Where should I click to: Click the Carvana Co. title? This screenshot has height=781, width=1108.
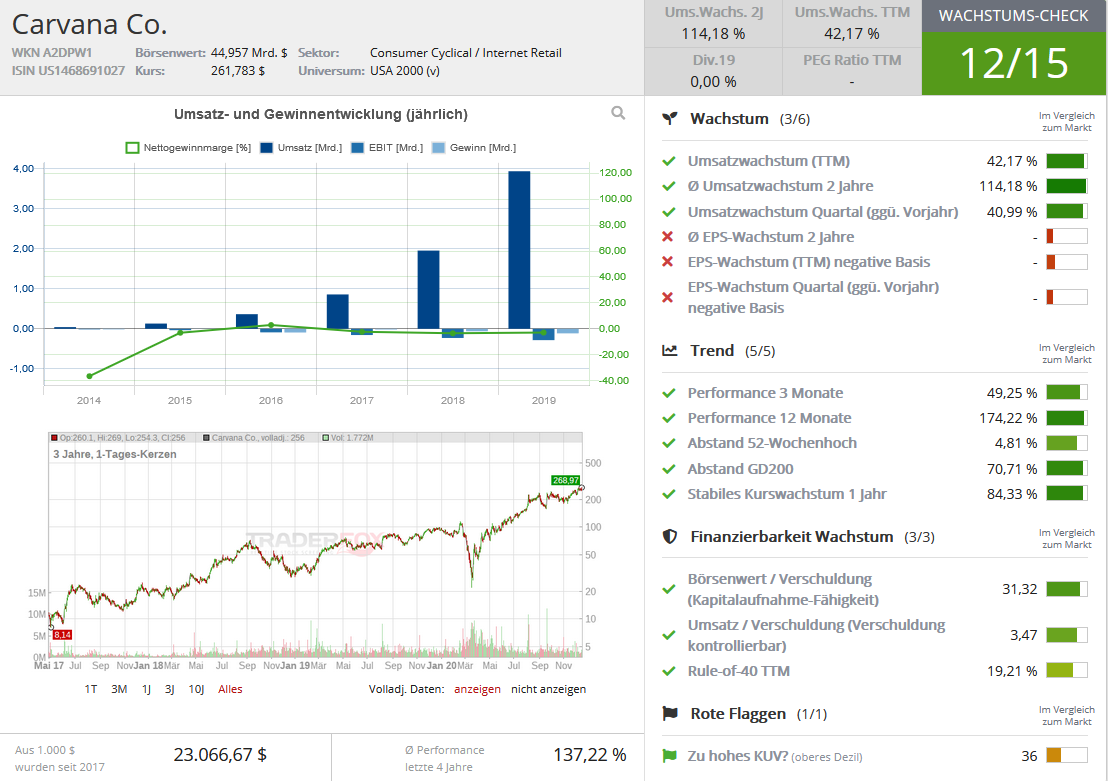tap(90, 25)
